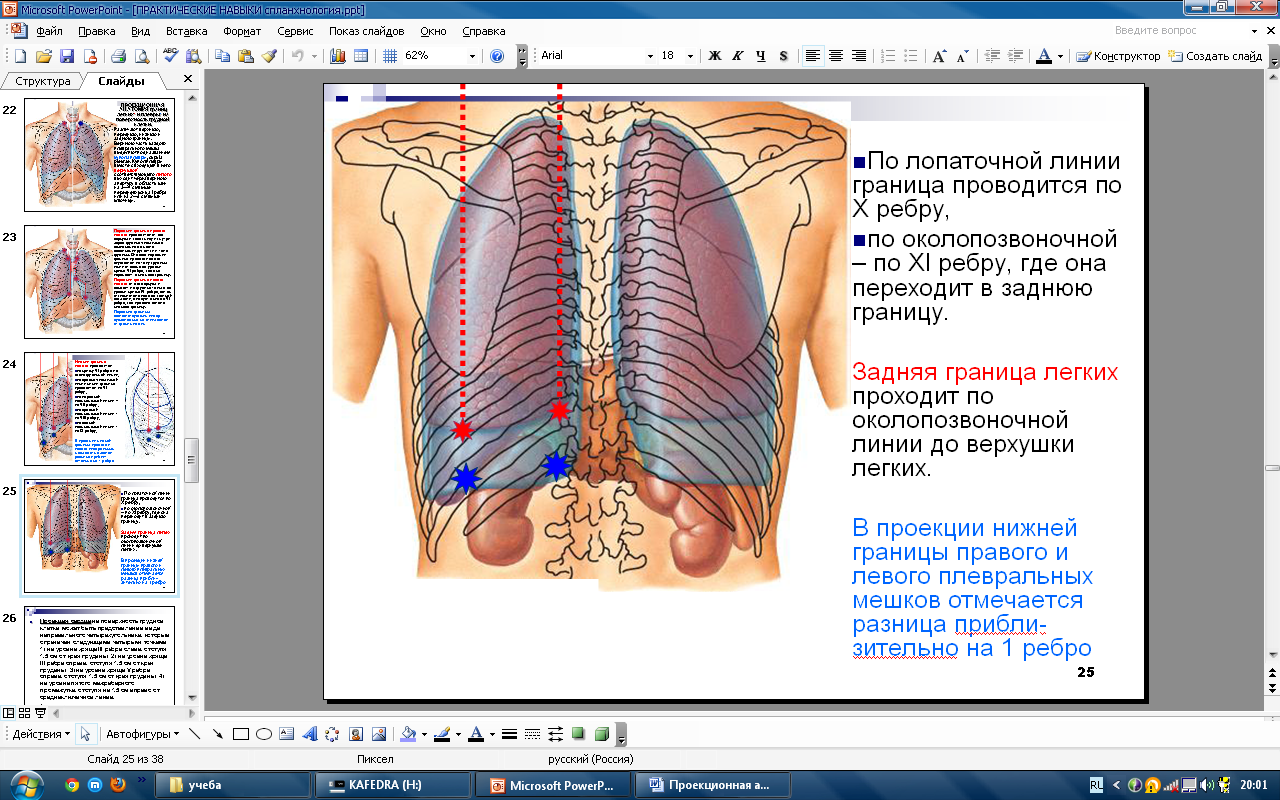Open the Arial font name dropdown
The width and height of the screenshot is (1280, 800).
point(649,56)
